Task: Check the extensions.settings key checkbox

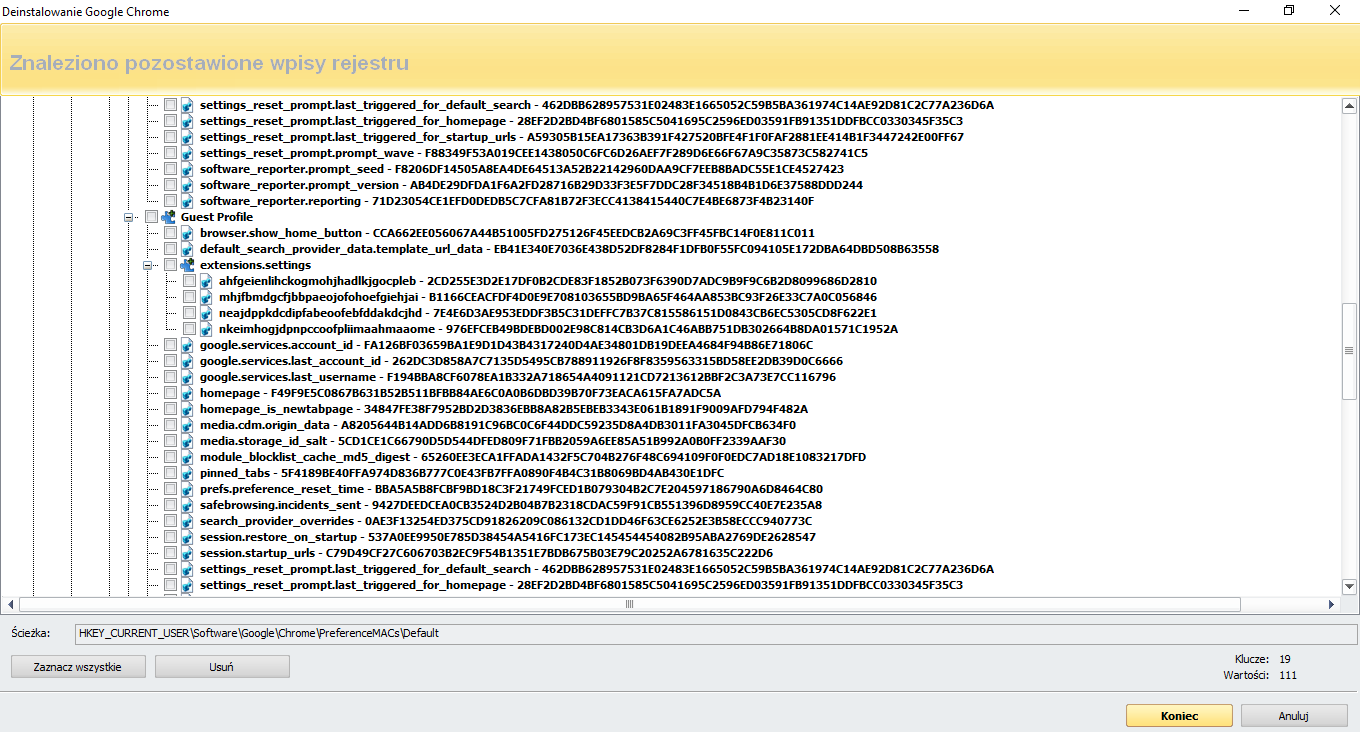Action: pyautogui.click(x=170, y=265)
